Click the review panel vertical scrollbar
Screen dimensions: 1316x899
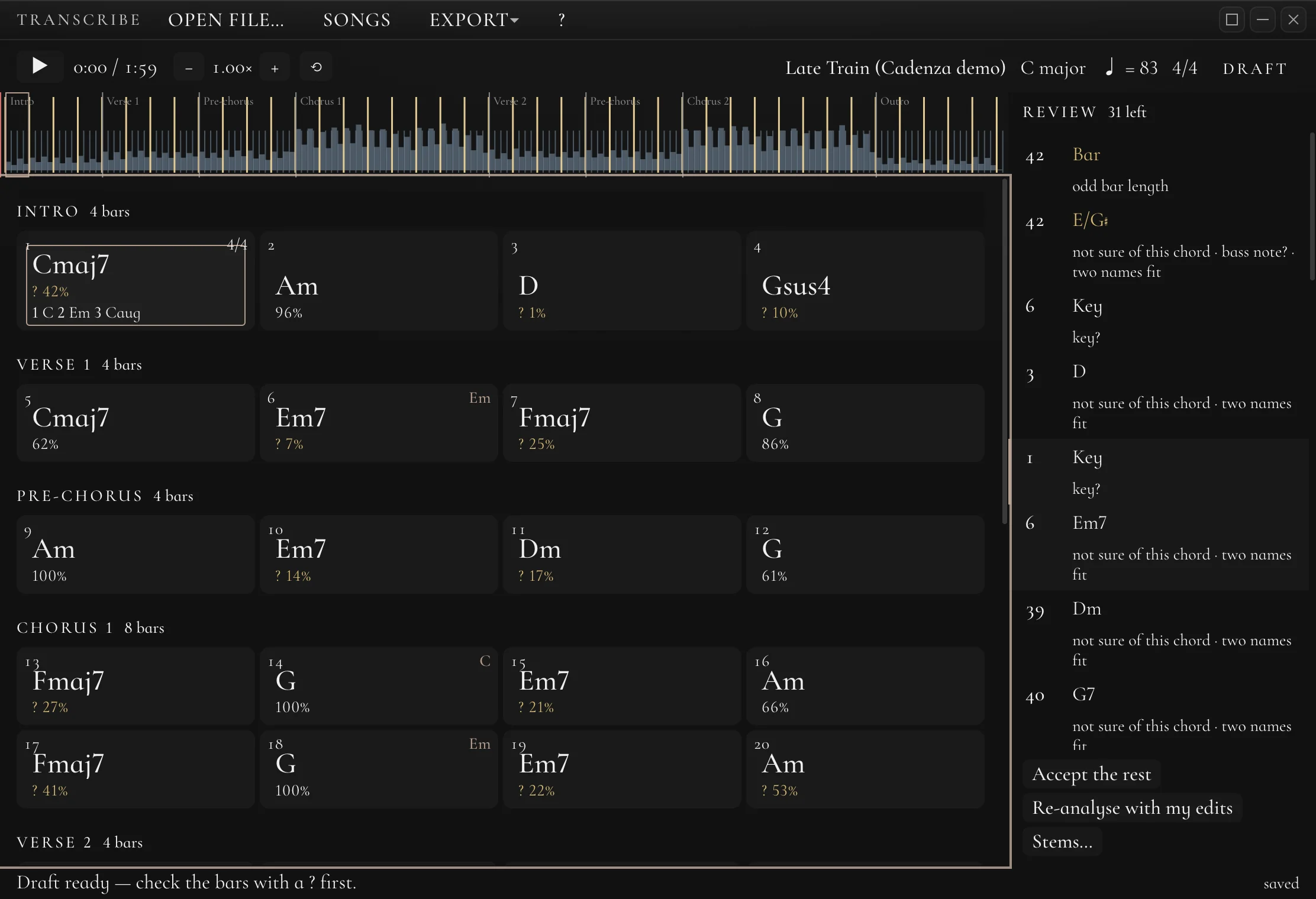coord(1312,207)
